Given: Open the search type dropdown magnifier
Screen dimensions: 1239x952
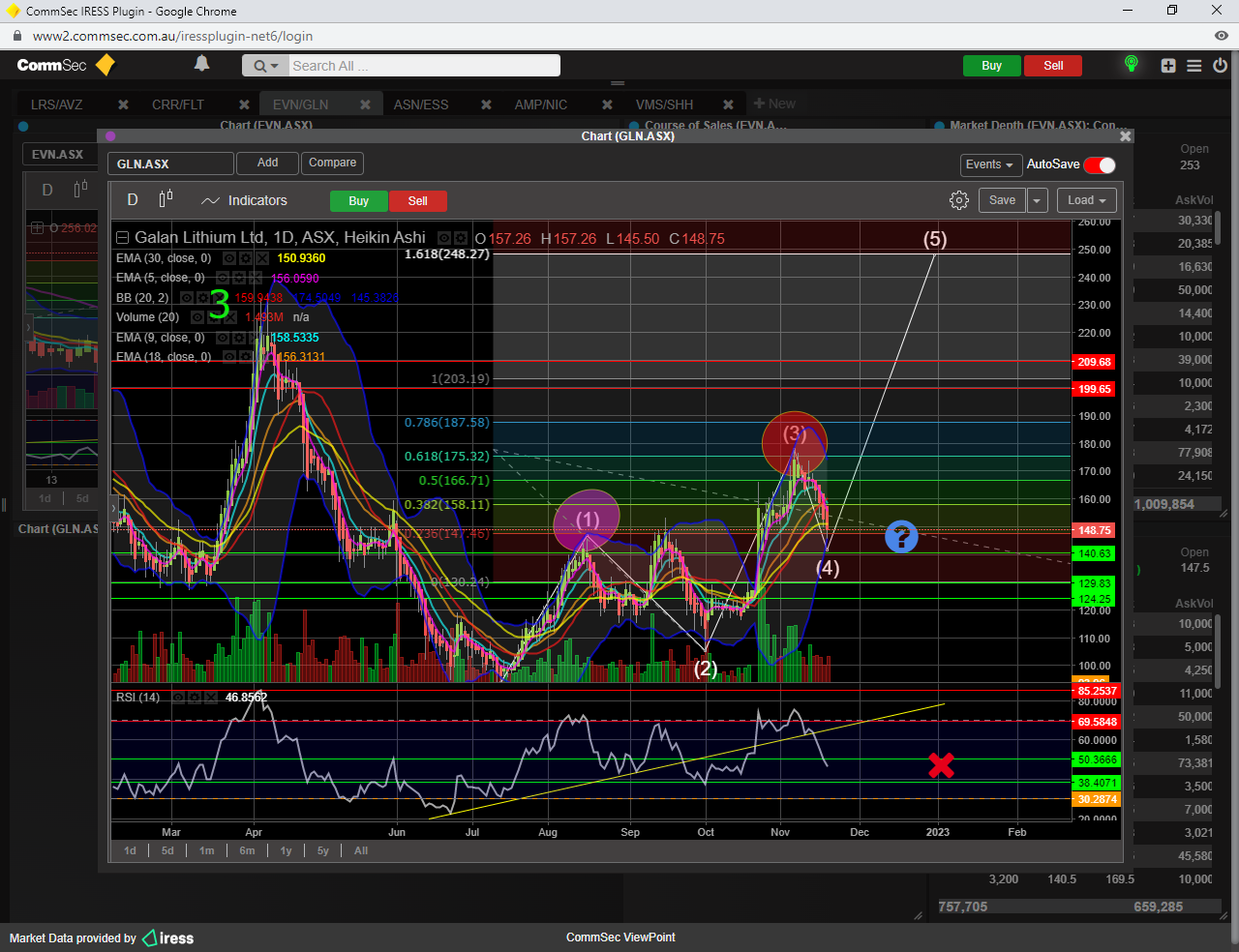Looking at the screenshot, I should [x=265, y=66].
